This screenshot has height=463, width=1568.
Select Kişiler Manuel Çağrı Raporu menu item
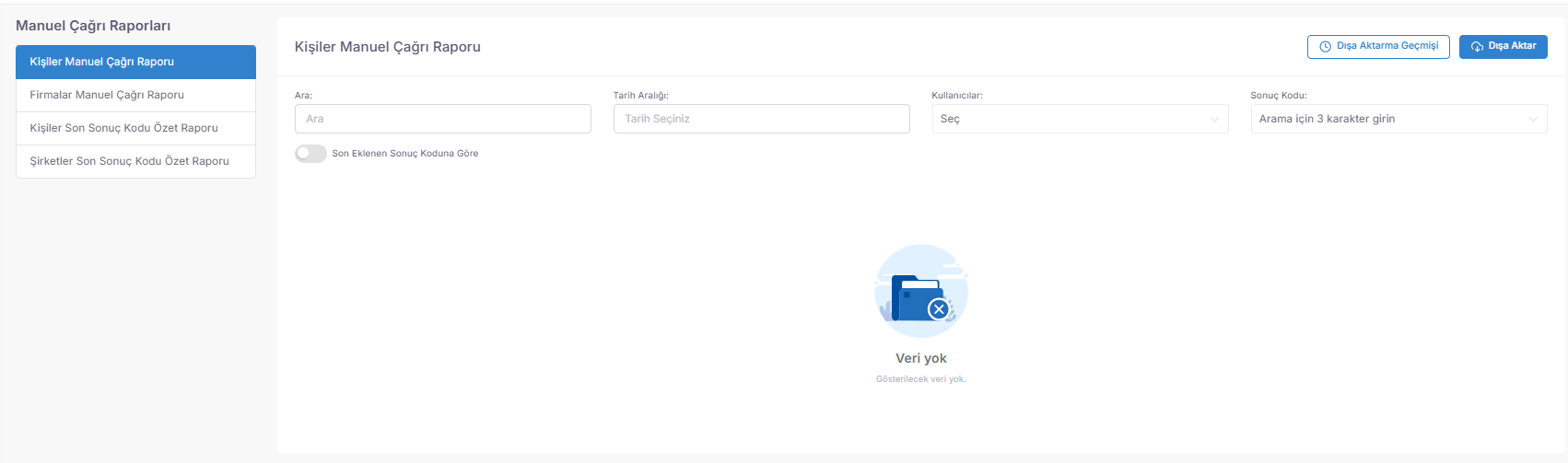click(x=135, y=62)
